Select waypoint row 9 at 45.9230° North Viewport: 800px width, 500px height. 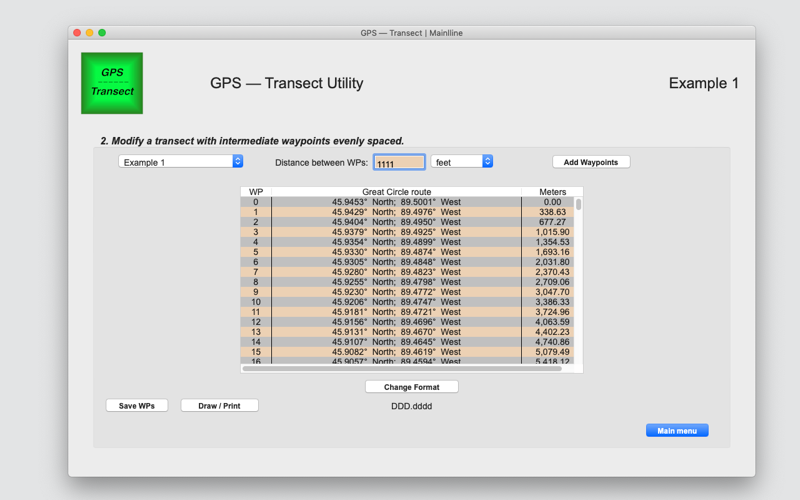(407, 292)
